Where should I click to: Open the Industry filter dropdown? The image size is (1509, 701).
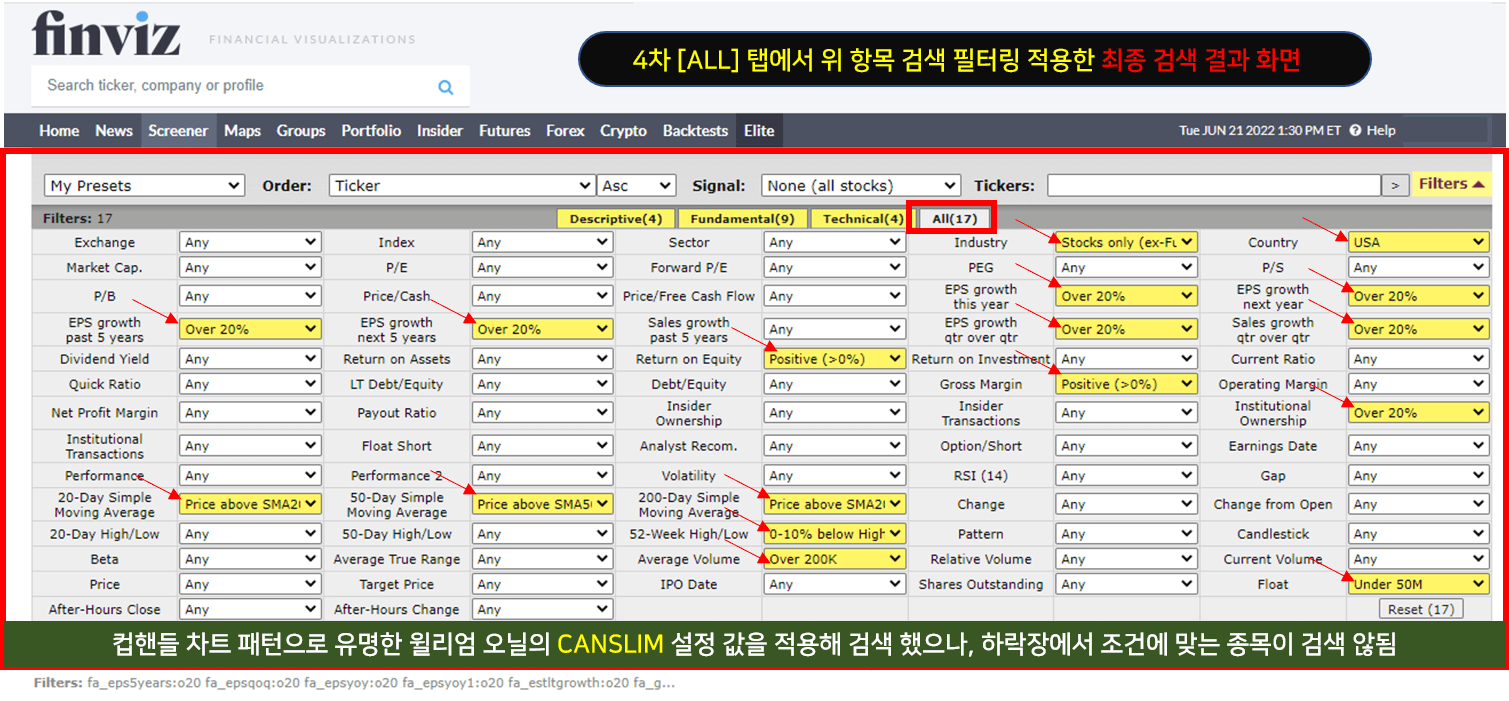[1126, 242]
